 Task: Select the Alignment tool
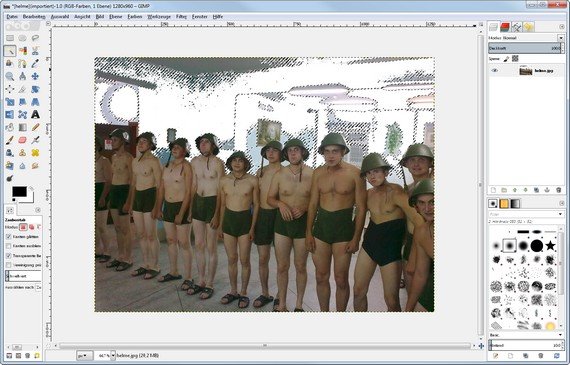[x=10, y=89]
